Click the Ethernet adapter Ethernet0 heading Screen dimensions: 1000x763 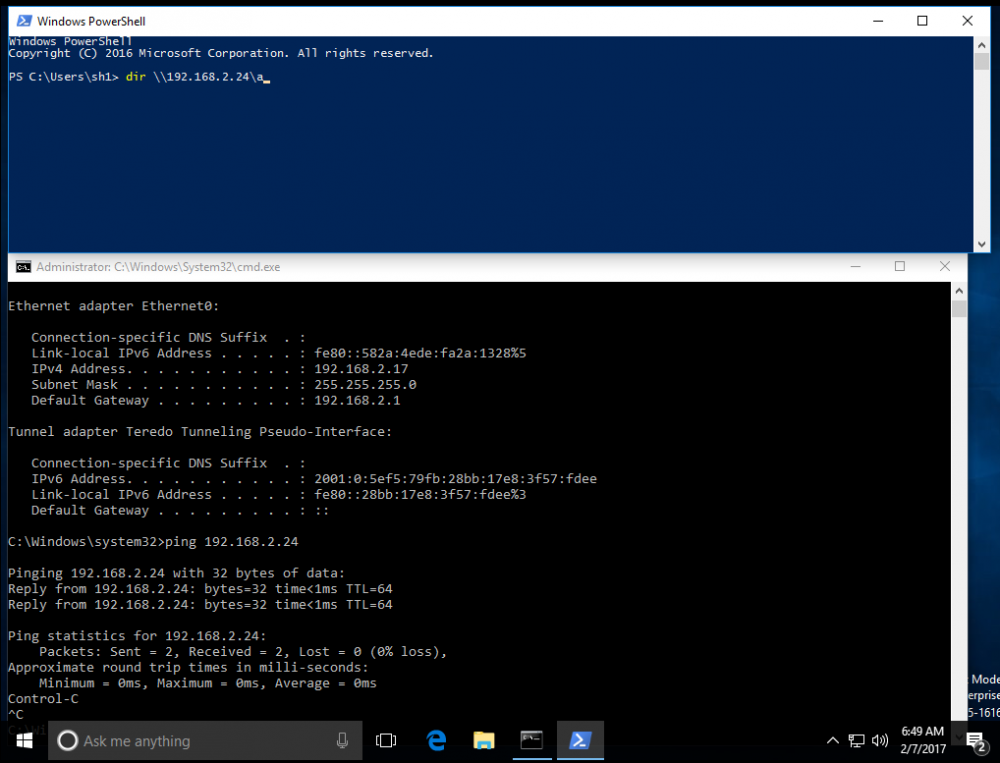click(x=114, y=306)
